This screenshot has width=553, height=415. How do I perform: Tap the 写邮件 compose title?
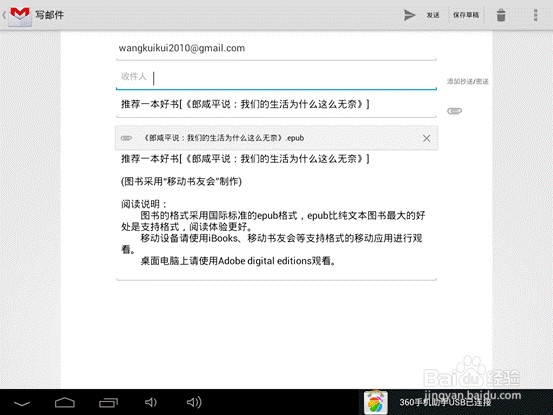pyautogui.click(x=49, y=15)
